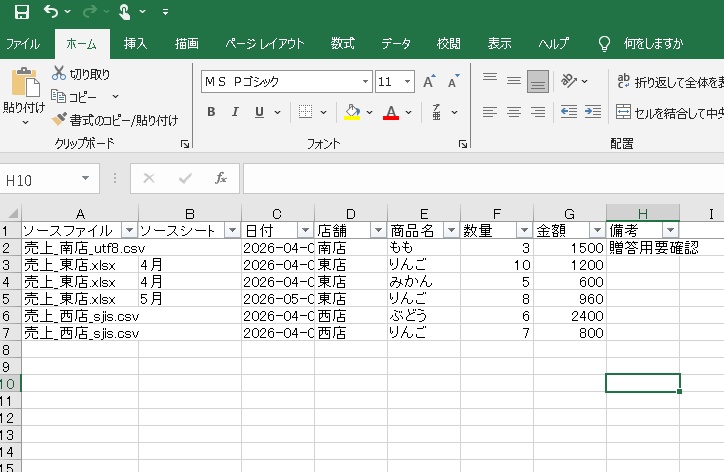Open the Name Box dropdown arrow
The width and height of the screenshot is (724, 472).
point(85,178)
